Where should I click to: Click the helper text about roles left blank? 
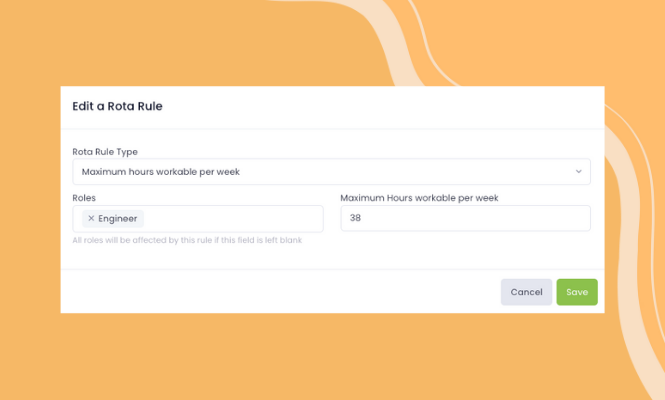[x=187, y=240]
